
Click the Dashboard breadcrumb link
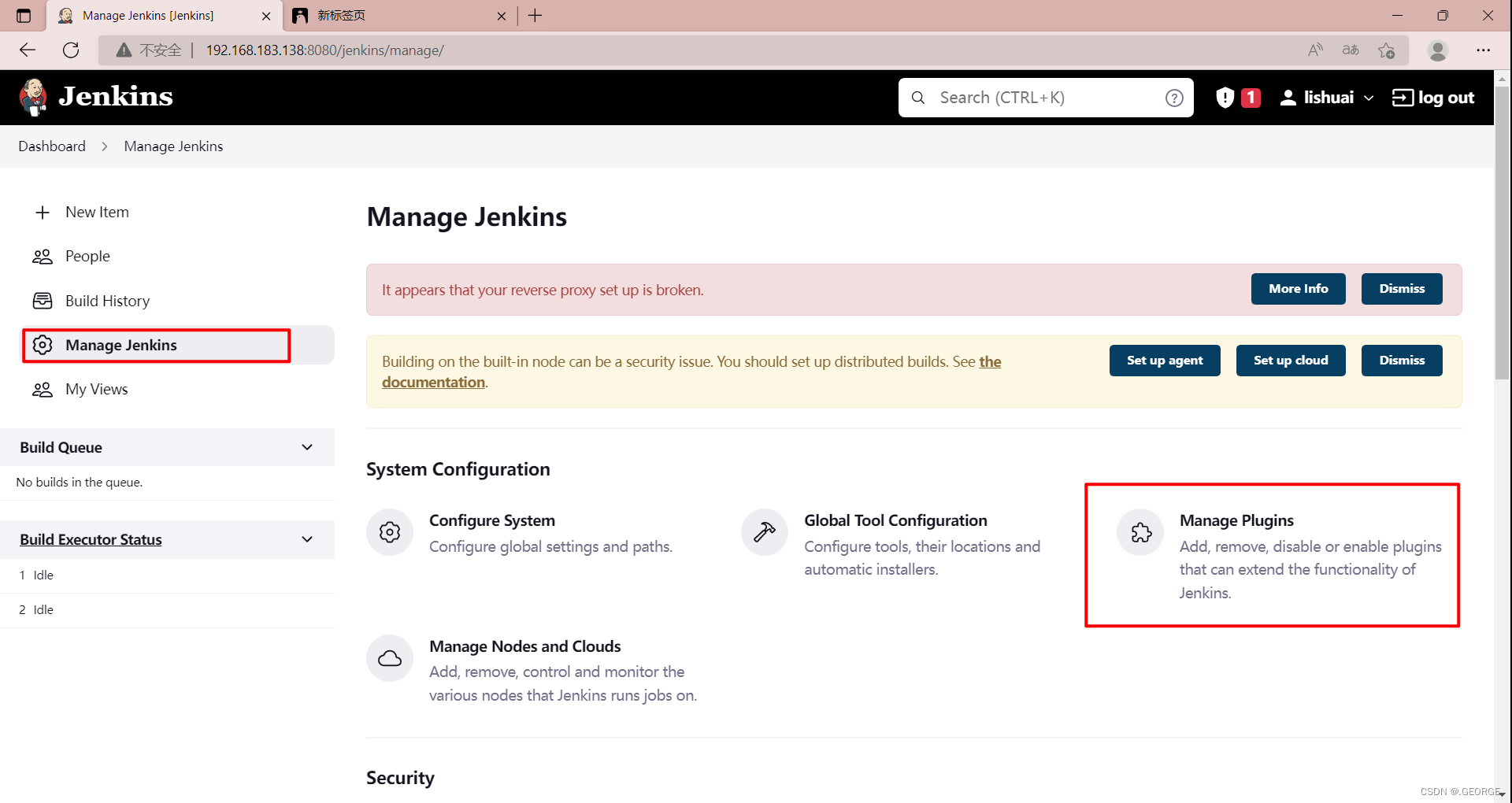coord(52,146)
